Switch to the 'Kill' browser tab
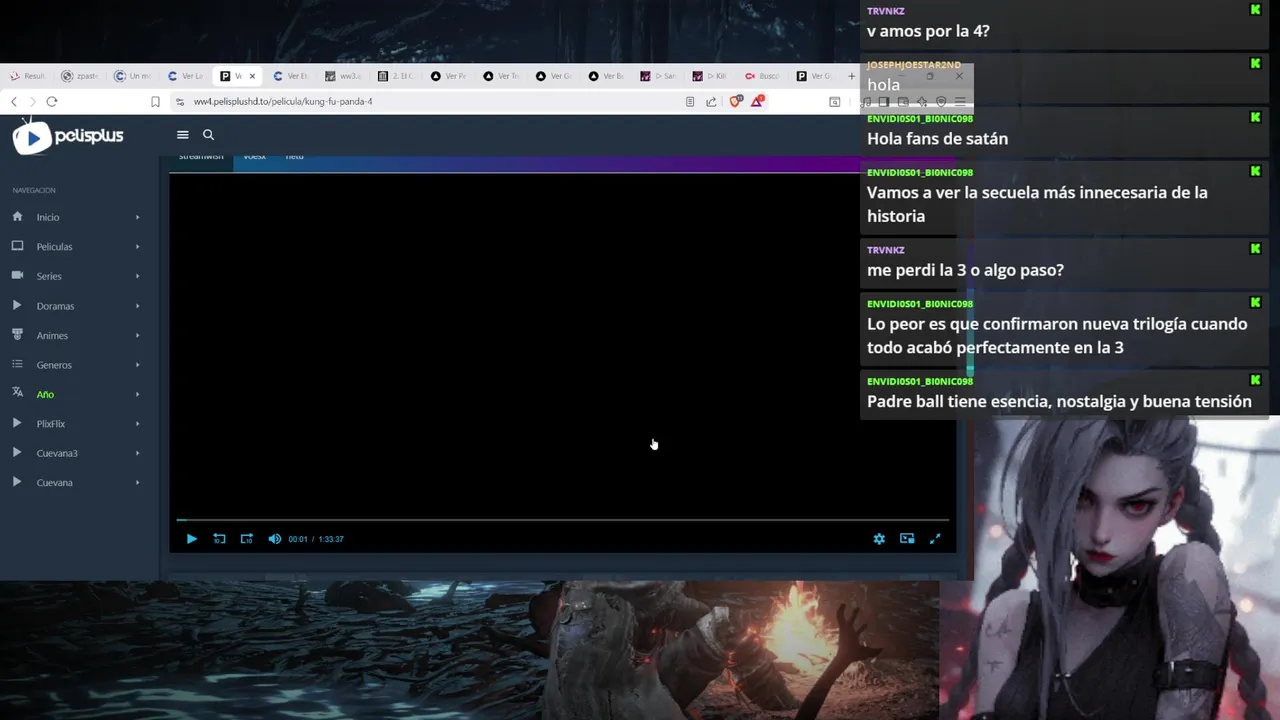This screenshot has height=720, width=1280. 710,76
